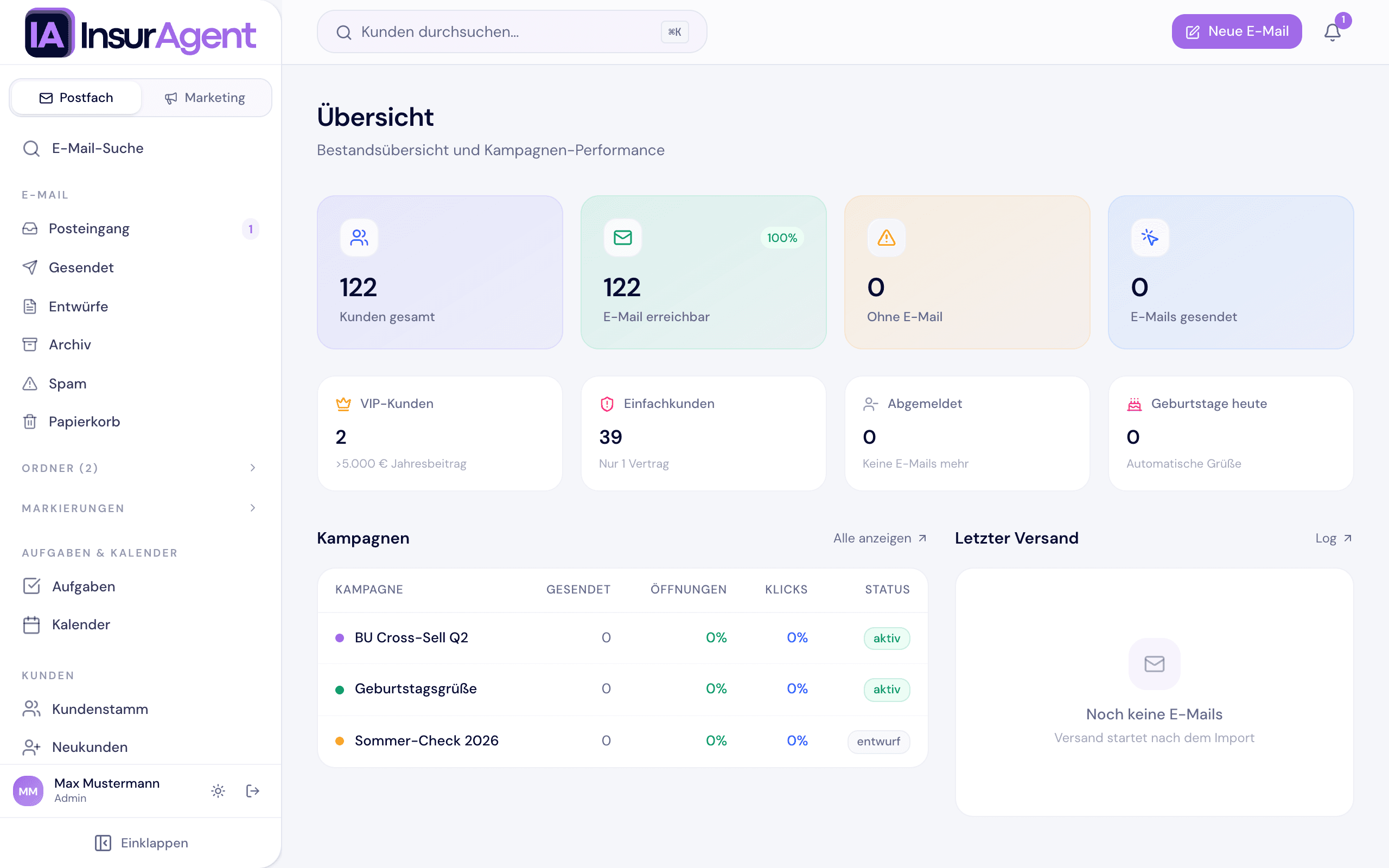Expand the Ordner (2) section
Viewport: 1389px width, 868px height.
click(140, 468)
